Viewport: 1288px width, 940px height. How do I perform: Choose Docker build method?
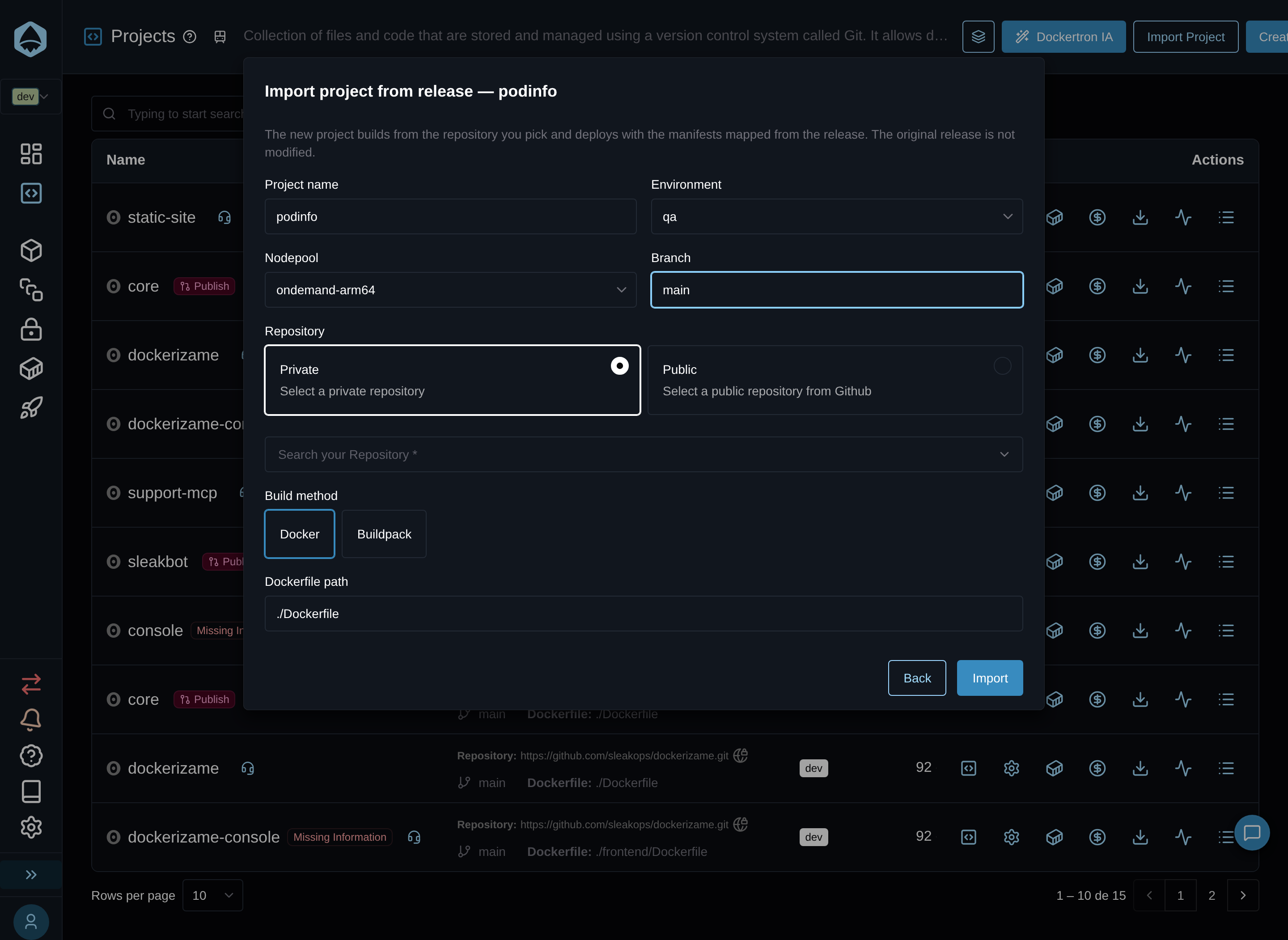(299, 534)
